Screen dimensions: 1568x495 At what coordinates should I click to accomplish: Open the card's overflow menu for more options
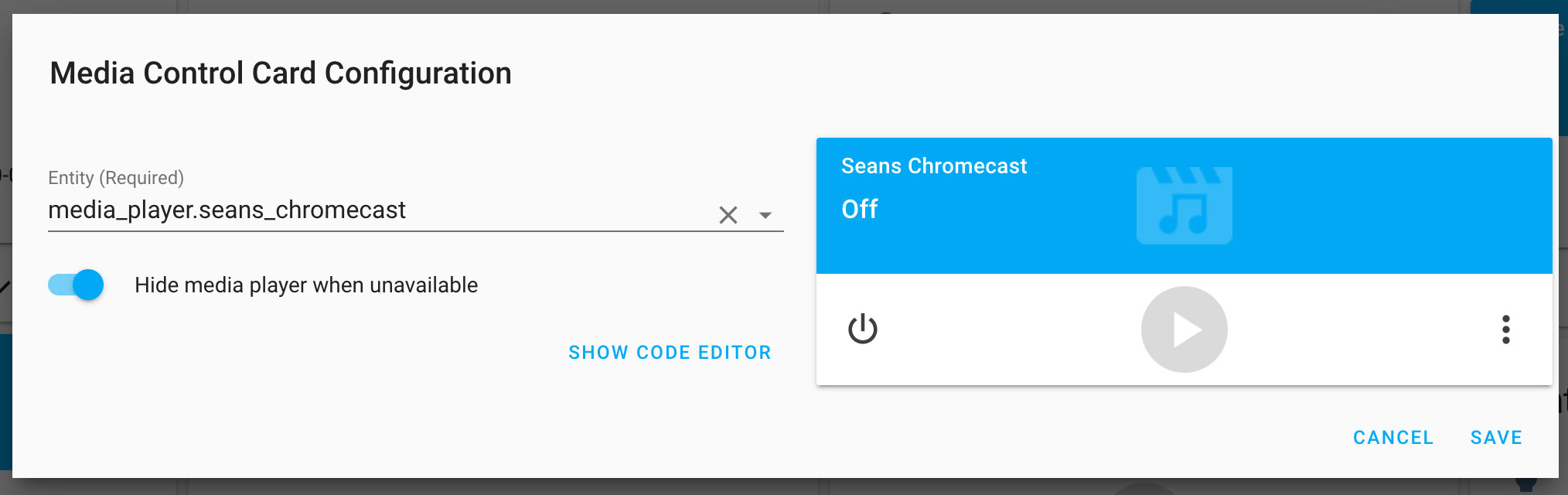tap(1506, 329)
